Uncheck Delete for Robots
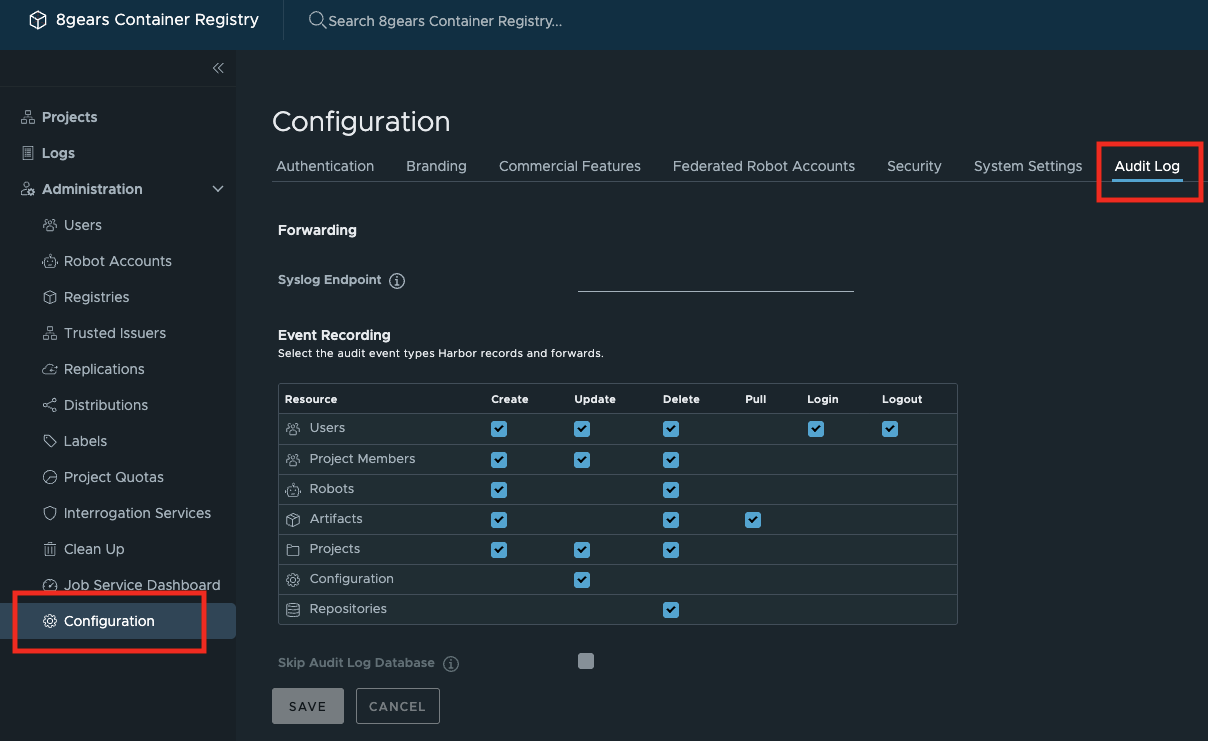The width and height of the screenshot is (1208, 741). coord(671,490)
